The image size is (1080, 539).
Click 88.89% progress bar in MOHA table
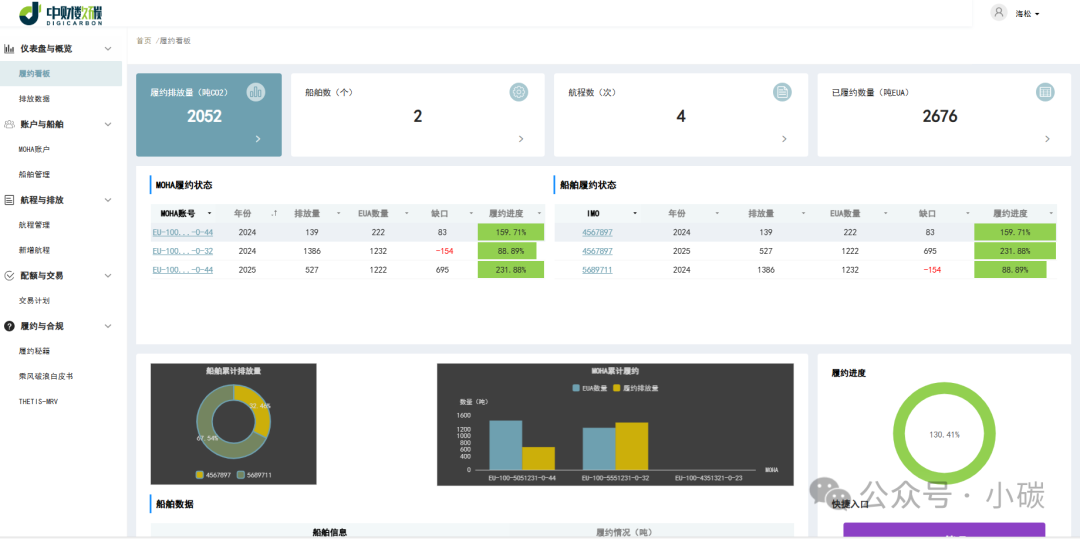click(507, 251)
